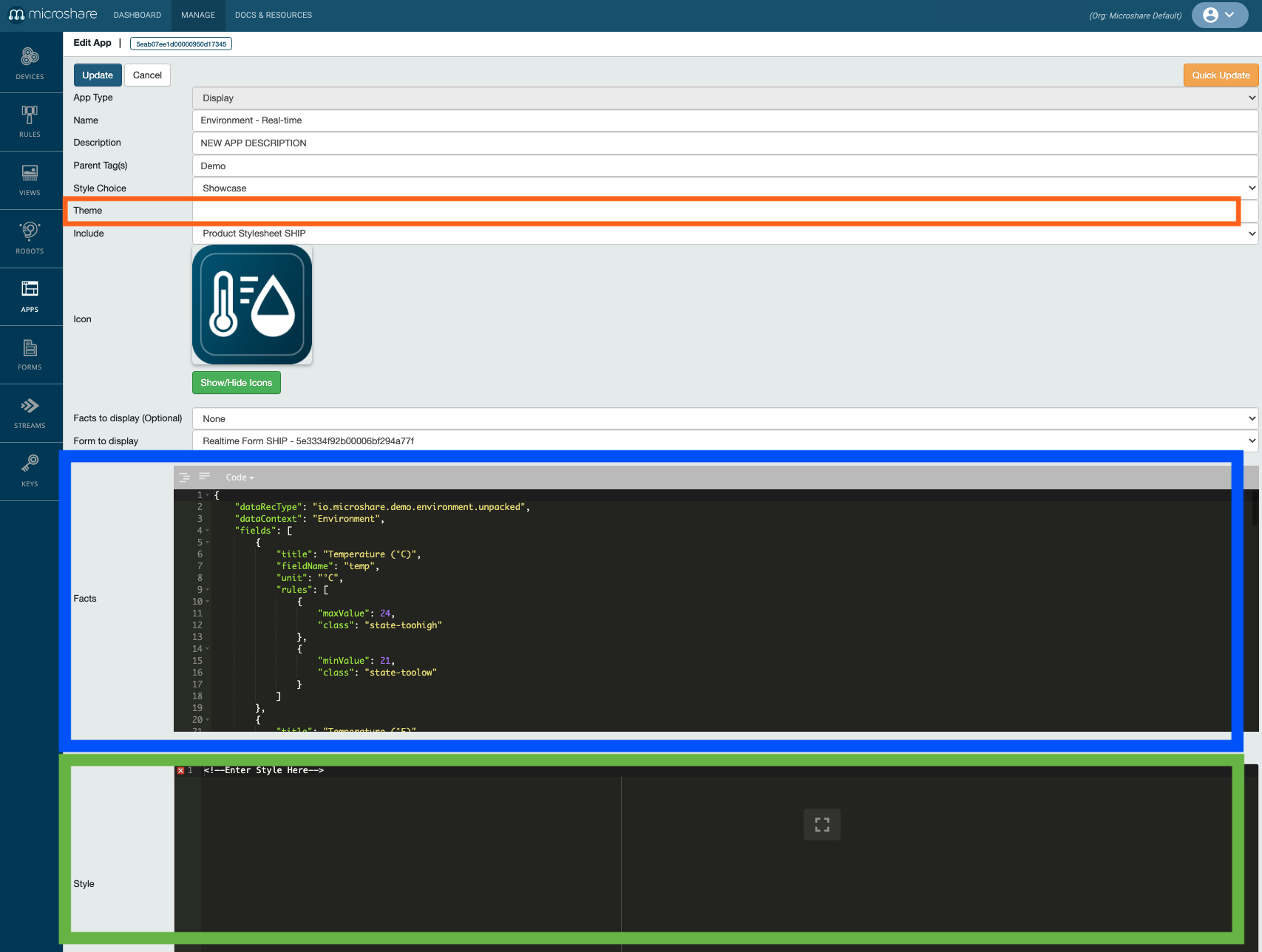Click the error marker on Style line 1
Screen dimensions: 1262x952
pos(180,770)
